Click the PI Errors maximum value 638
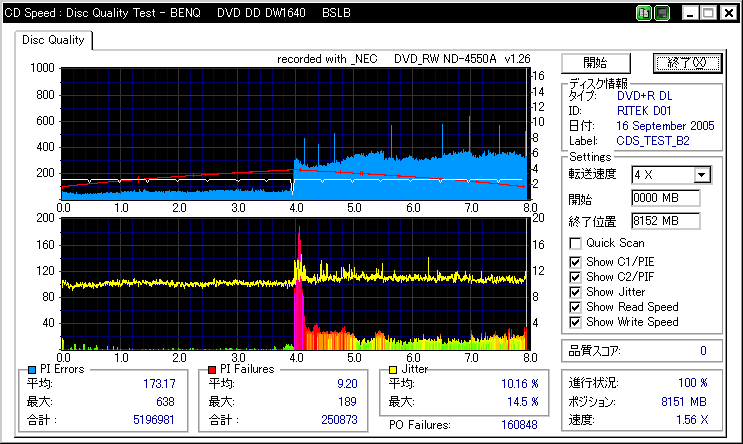The height and width of the screenshot is (444, 743). 165,402
